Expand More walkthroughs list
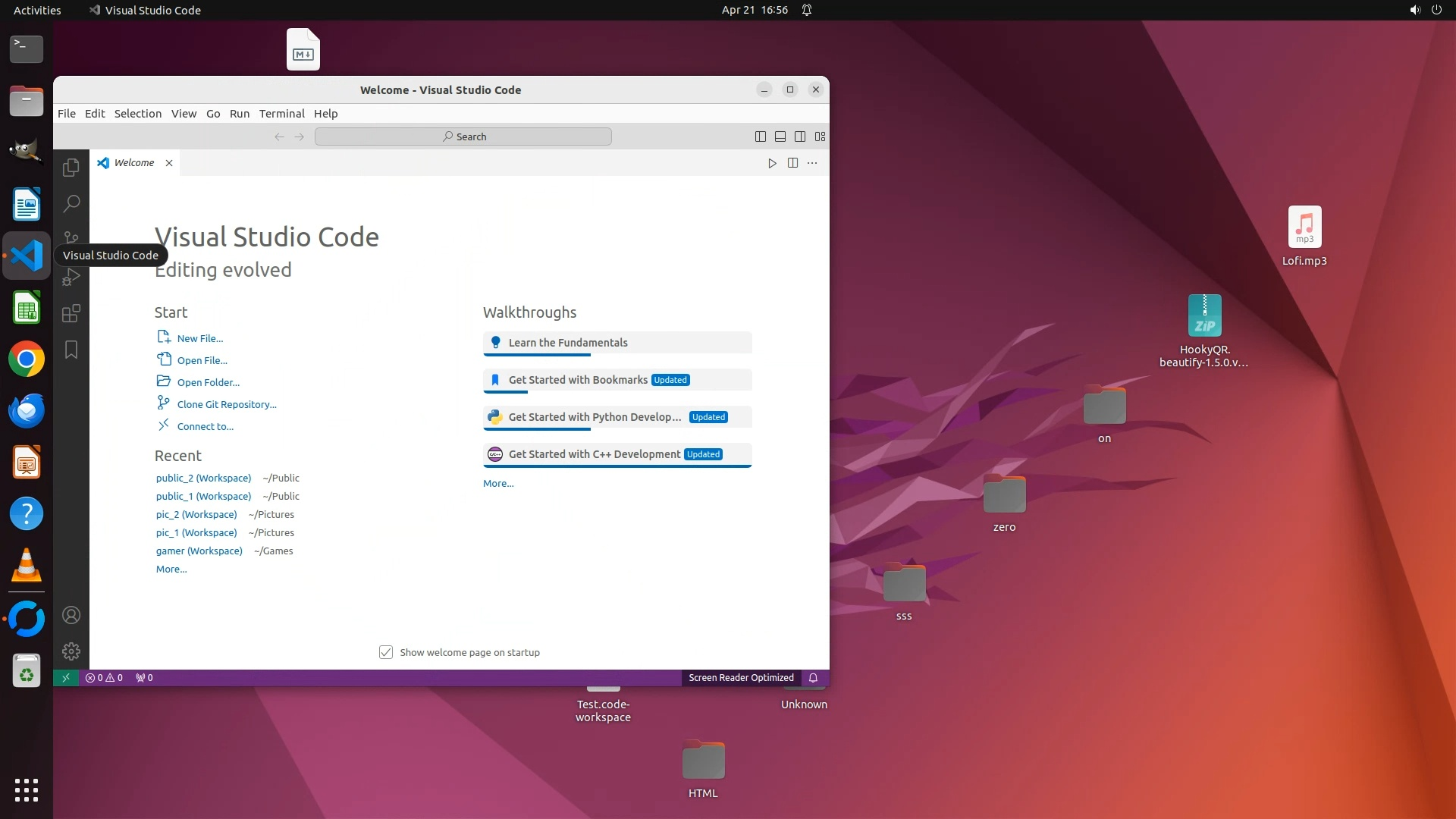 pos(498,483)
